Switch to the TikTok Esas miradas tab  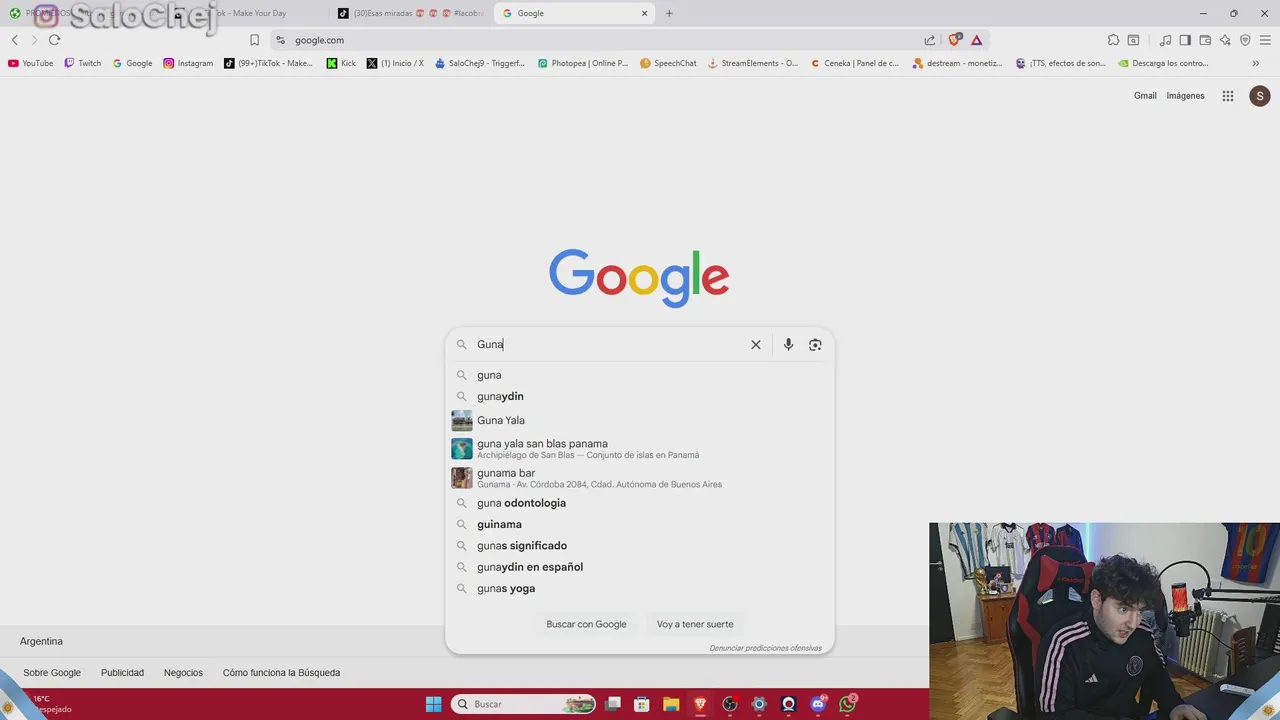click(410, 13)
